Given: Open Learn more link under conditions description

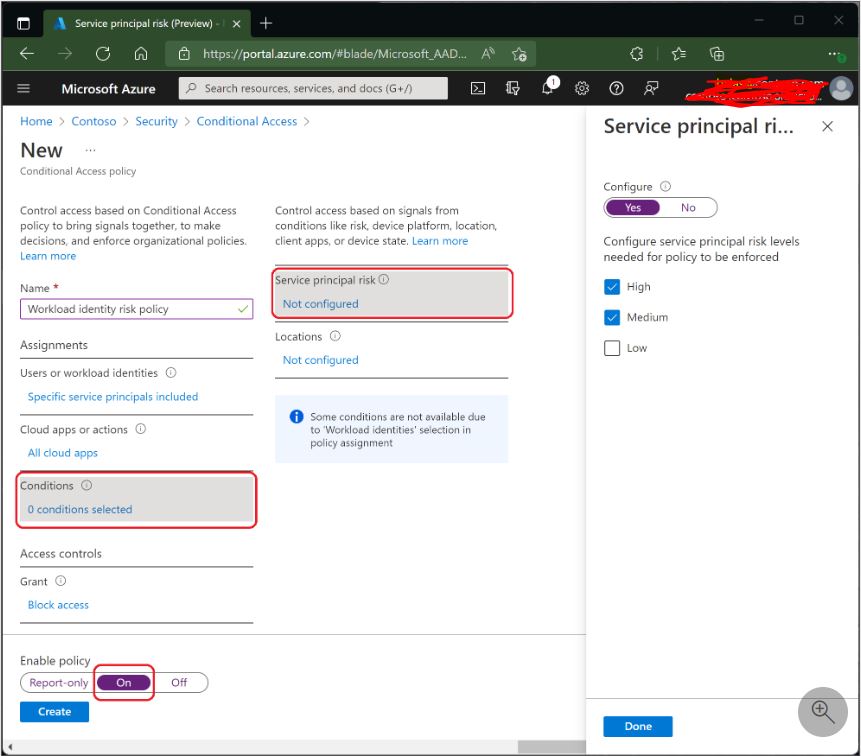Looking at the screenshot, I should pos(440,240).
